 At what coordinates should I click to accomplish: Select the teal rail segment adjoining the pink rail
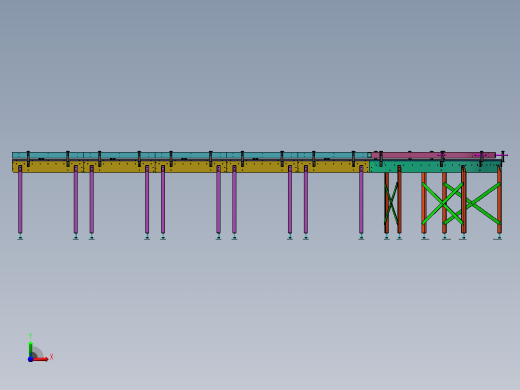334,155
